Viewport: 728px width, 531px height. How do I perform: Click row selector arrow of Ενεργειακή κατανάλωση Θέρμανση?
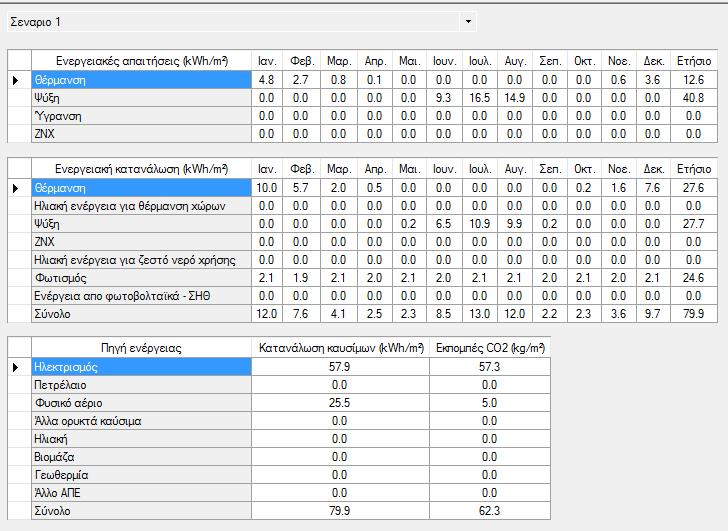click(16, 188)
